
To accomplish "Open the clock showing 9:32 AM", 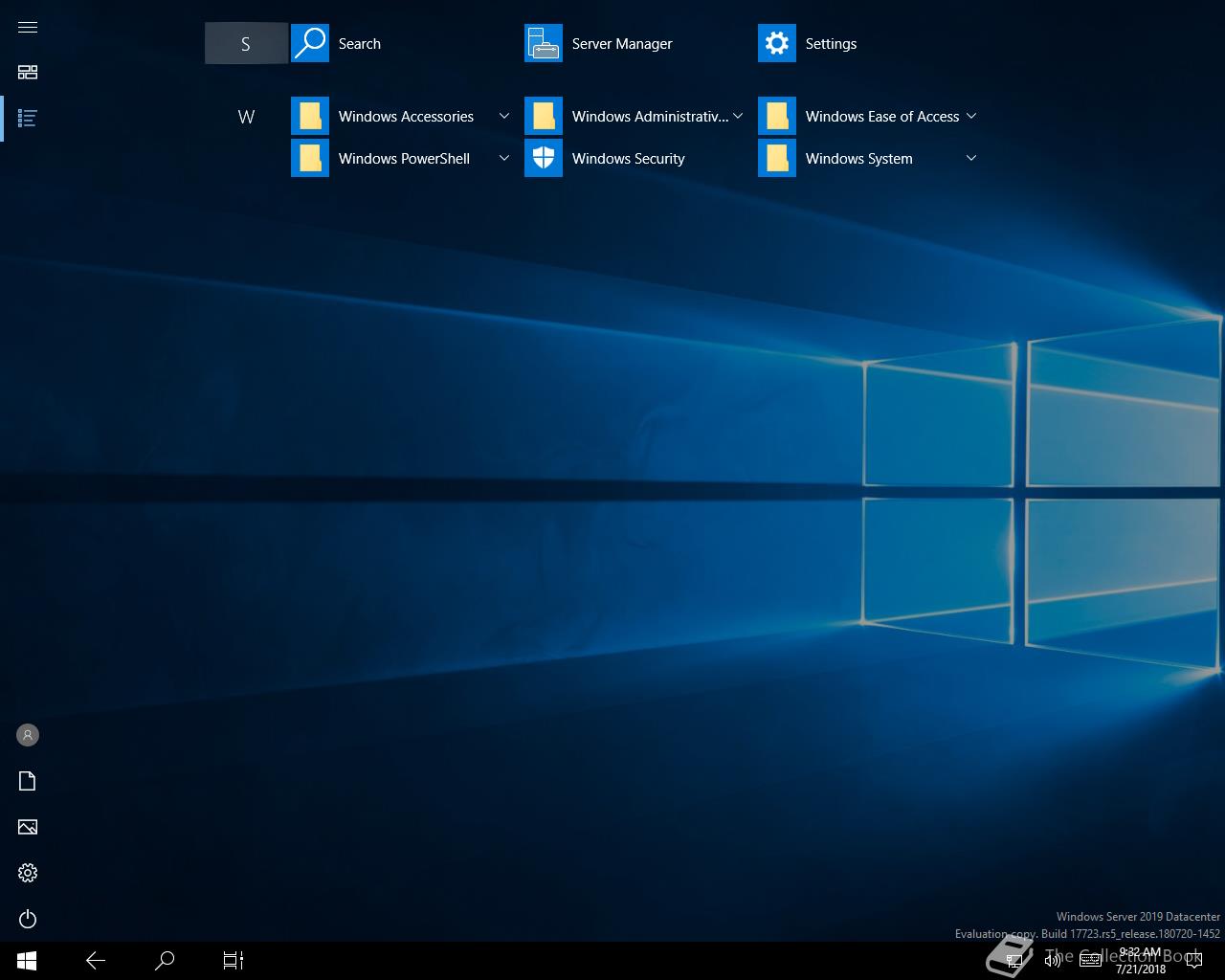I will pos(1140,961).
